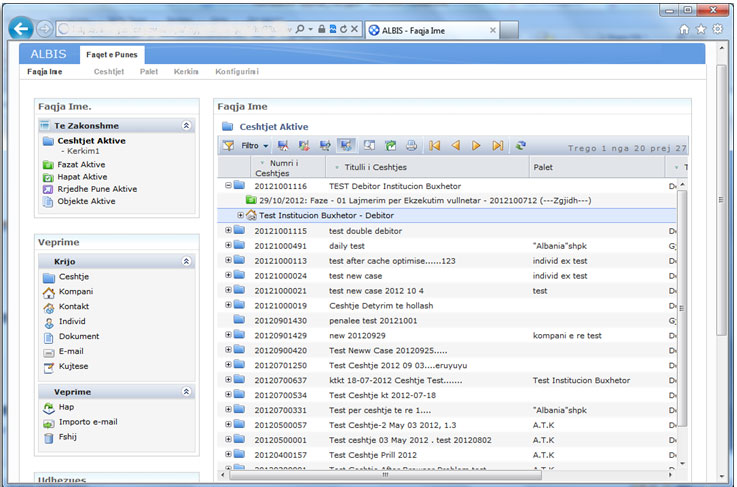Image resolution: width=737 pixels, height=487 pixels.
Task: Open the Cештjet menu item Ceshtjet
Action: pos(108,72)
